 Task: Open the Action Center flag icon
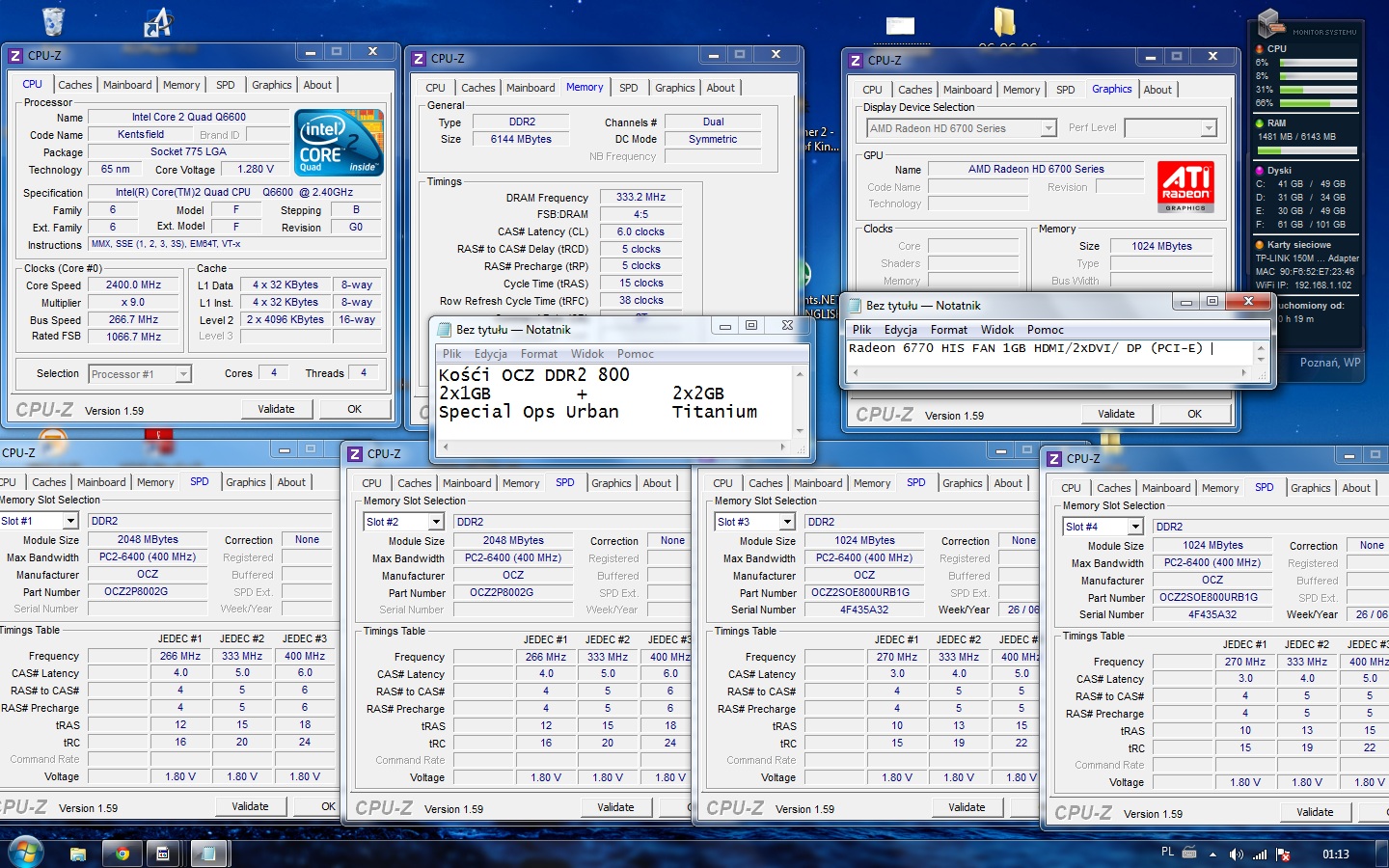coord(1283,854)
